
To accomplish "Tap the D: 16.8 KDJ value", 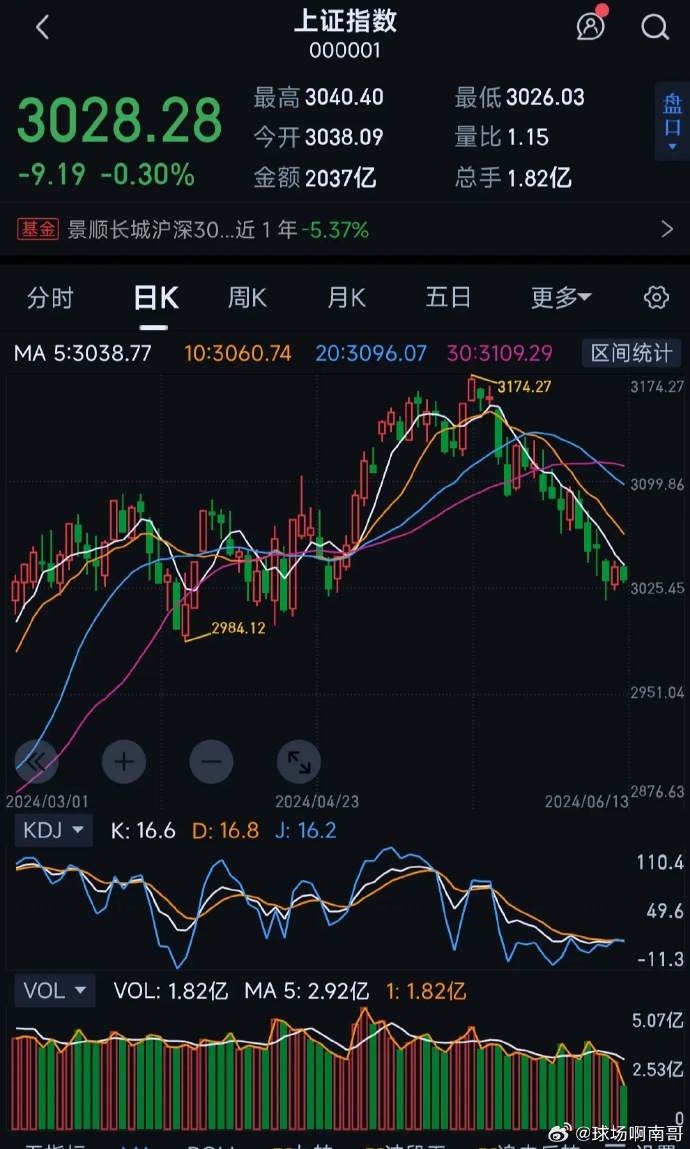I will click(x=226, y=830).
